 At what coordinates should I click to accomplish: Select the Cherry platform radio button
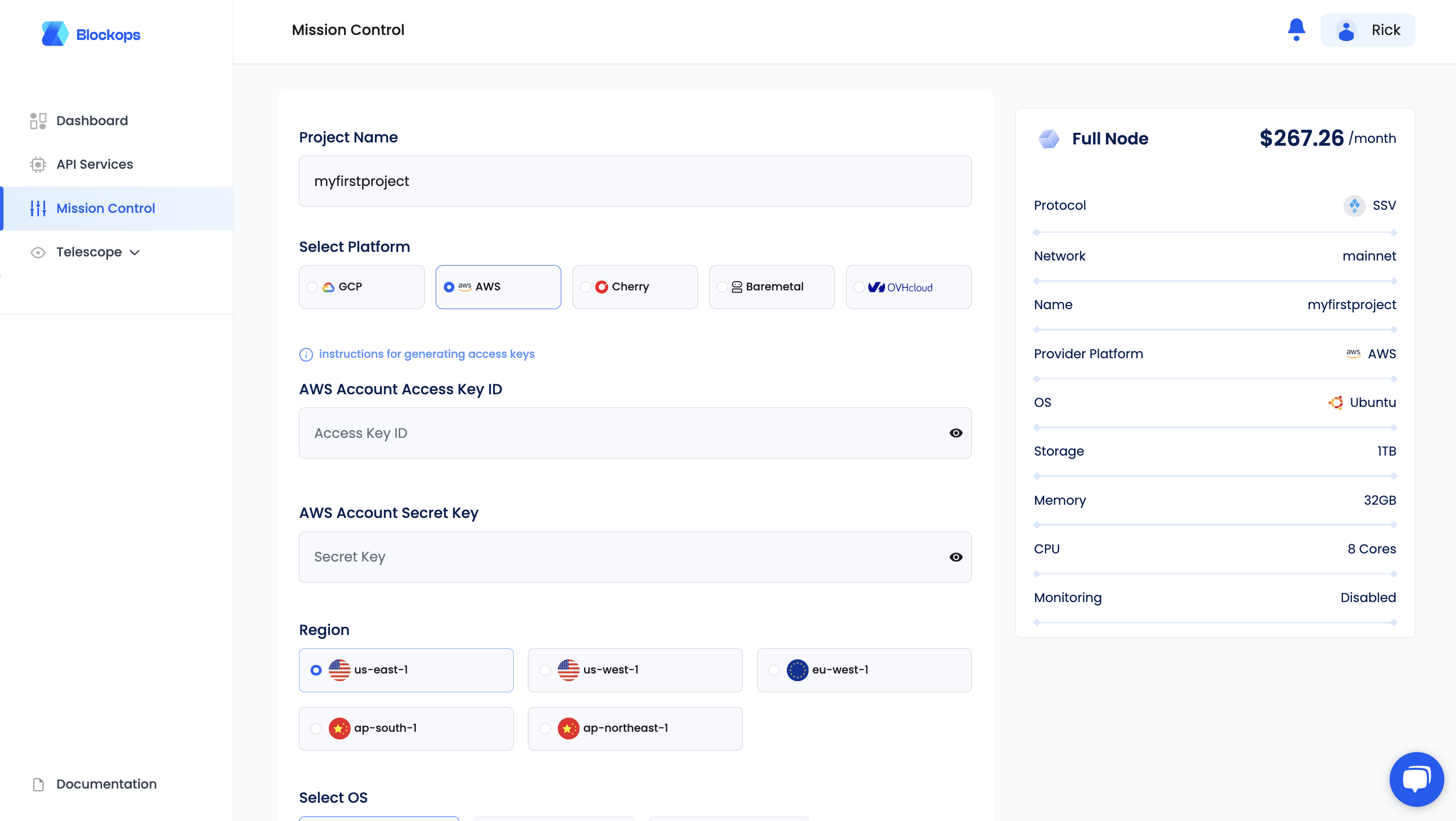[586, 287]
